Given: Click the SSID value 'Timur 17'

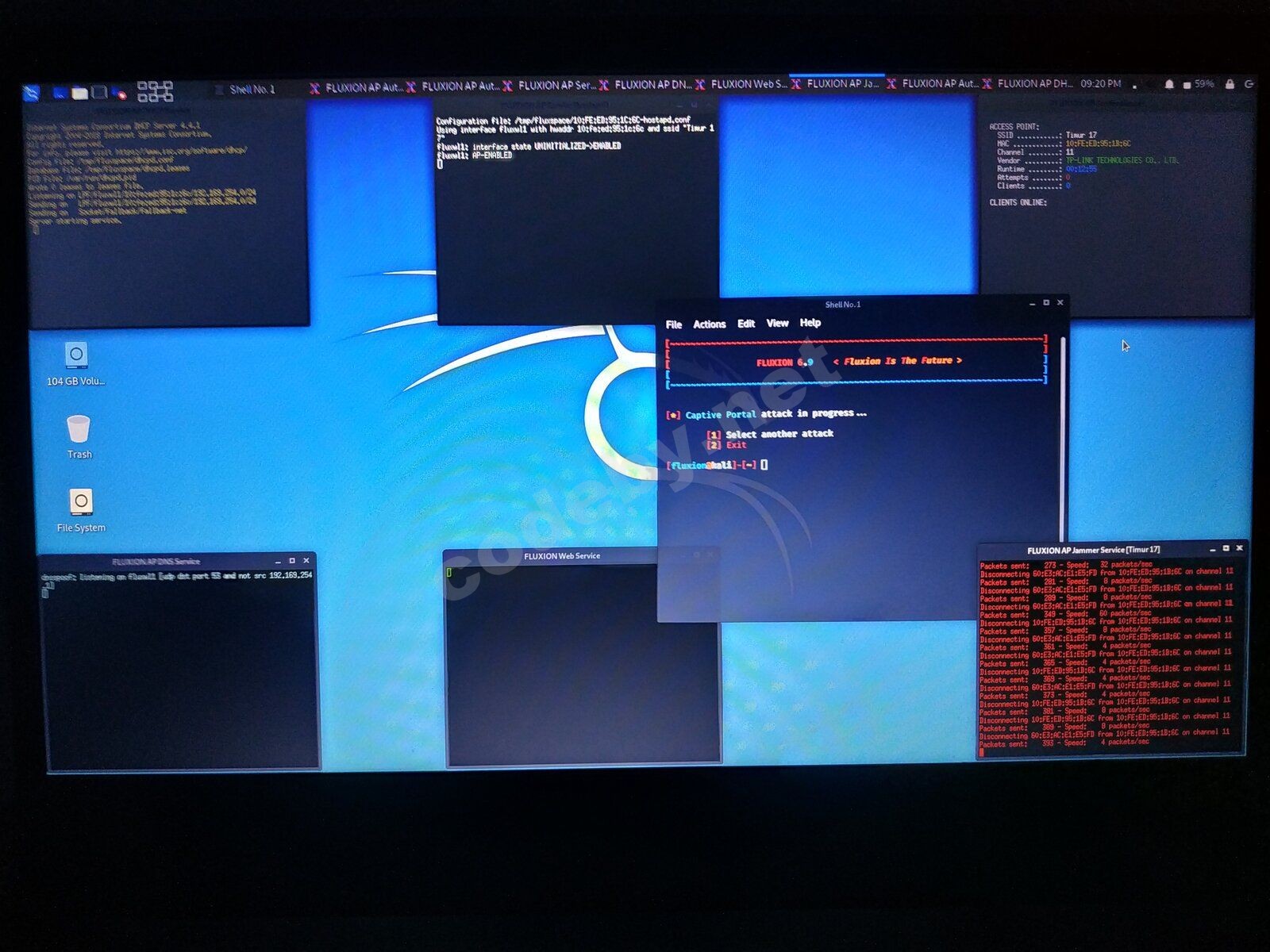Looking at the screenshot, I should click(x=1081, y=135).
